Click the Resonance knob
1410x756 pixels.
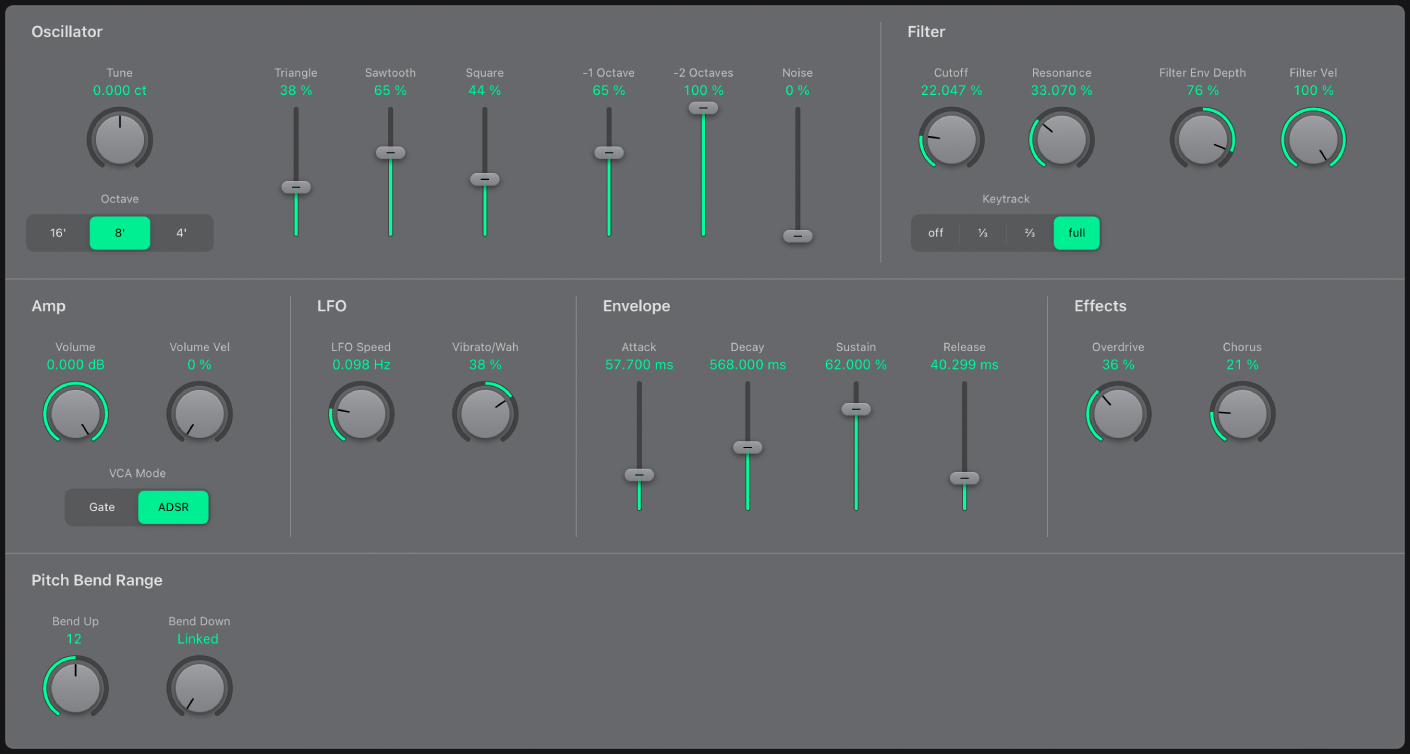[1061, 139]
